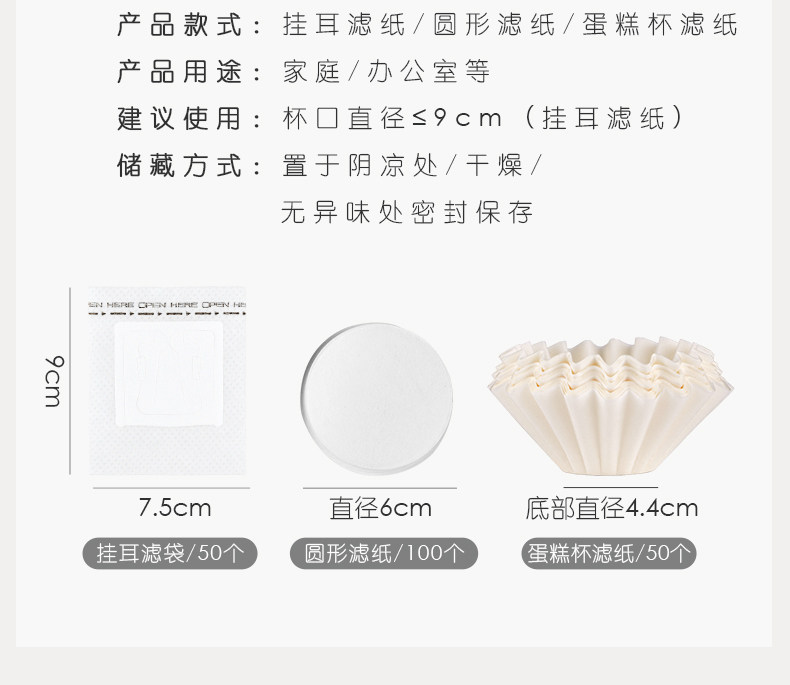Click the 无异味处密封保存 storage text
This screenshot has height=685, width=790.
pyautogui.click(x=407, y=212)
